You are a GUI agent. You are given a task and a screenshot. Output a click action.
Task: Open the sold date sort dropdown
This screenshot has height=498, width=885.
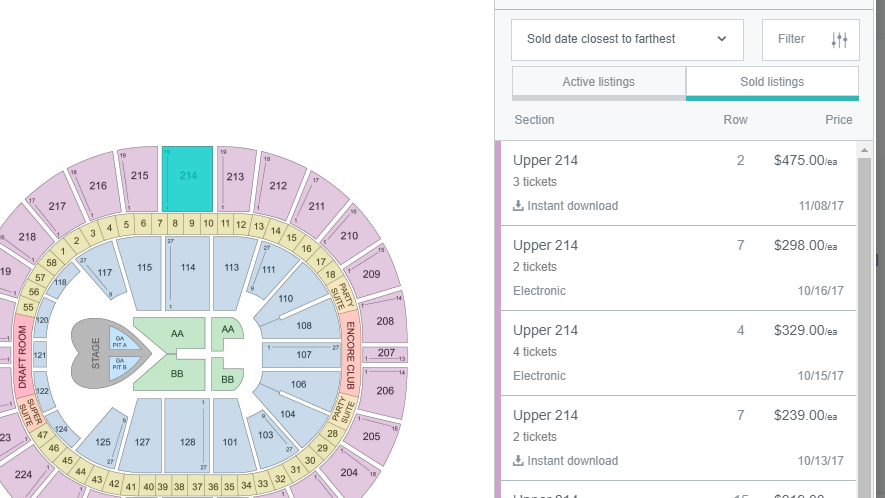[627, 40]
